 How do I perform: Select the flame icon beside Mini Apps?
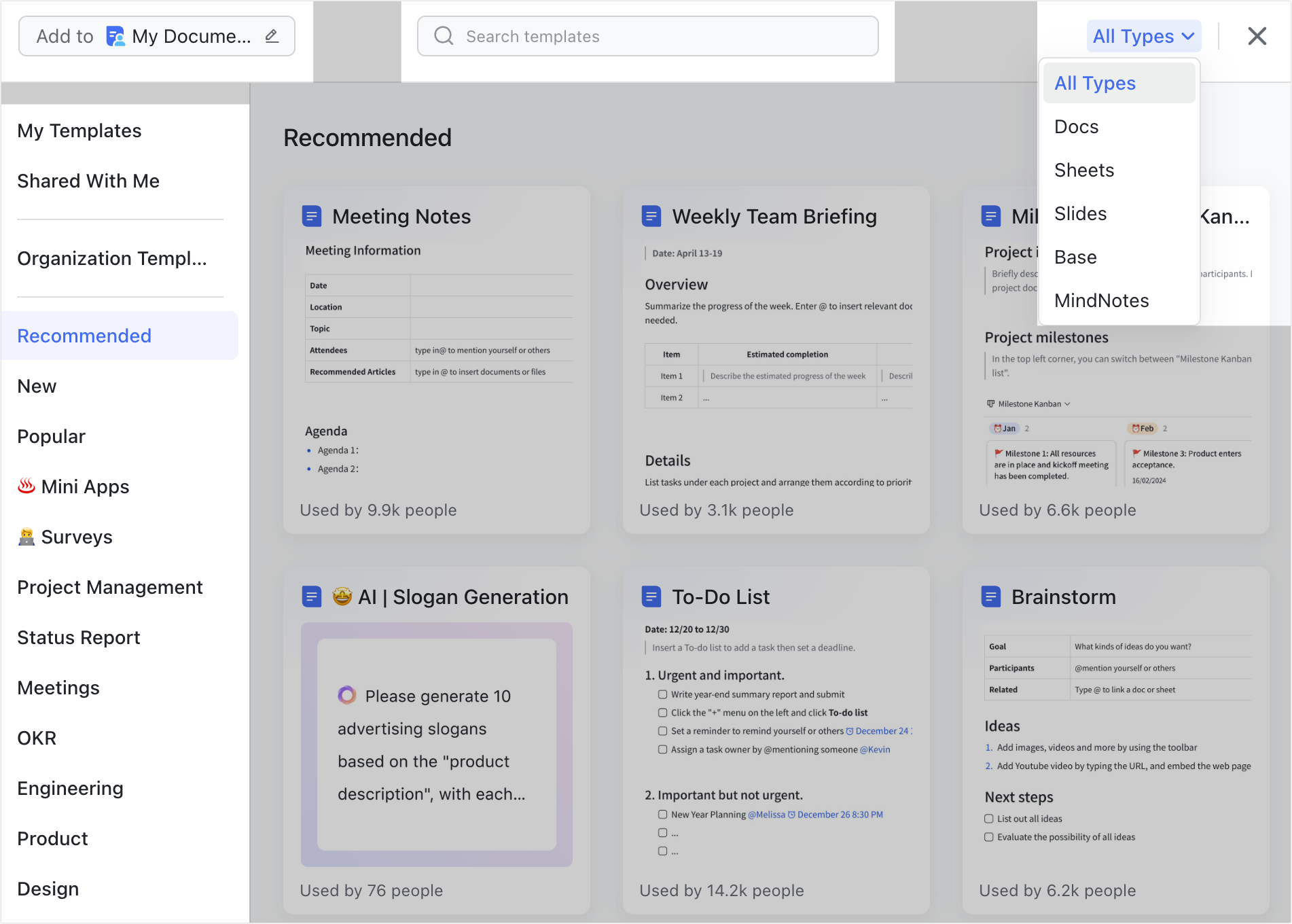26,486
